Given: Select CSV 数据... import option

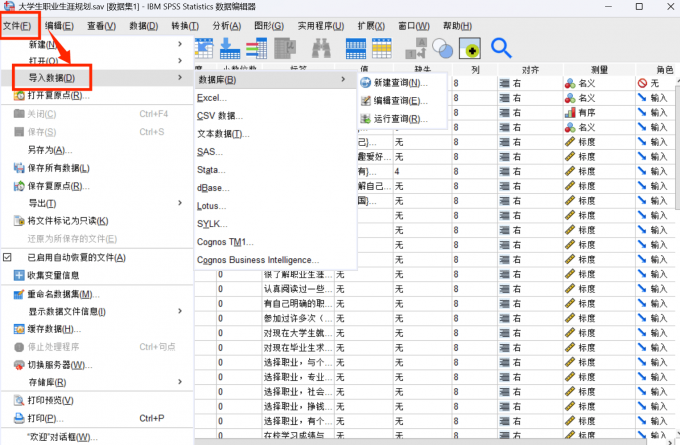Looking at the screenshot, I should pos(275,116).
